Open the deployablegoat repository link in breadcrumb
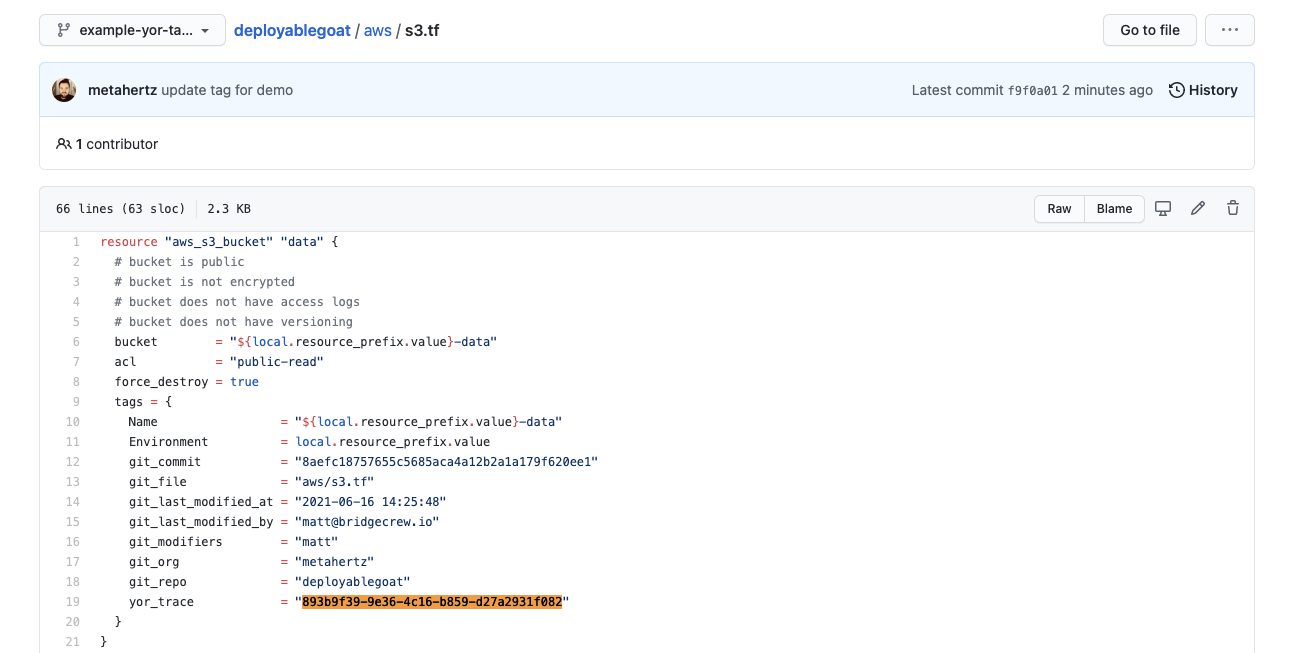The image size is (1311, 653). (292, 30)
